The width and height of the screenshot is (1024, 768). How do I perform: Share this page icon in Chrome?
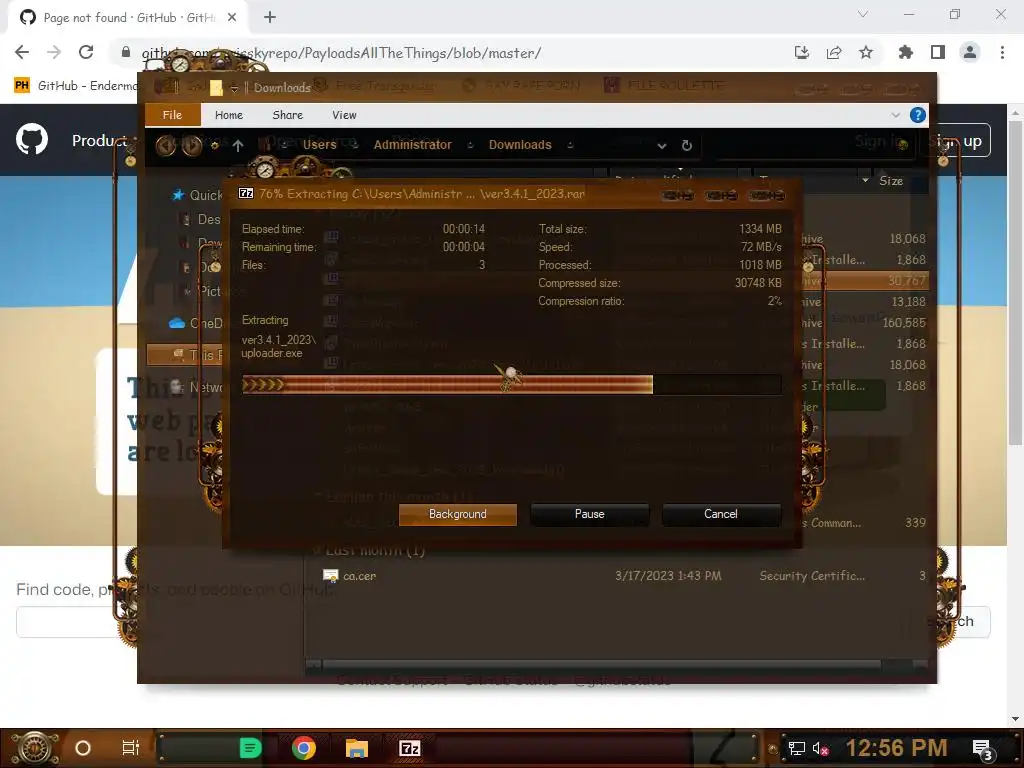tap(834, 52)
